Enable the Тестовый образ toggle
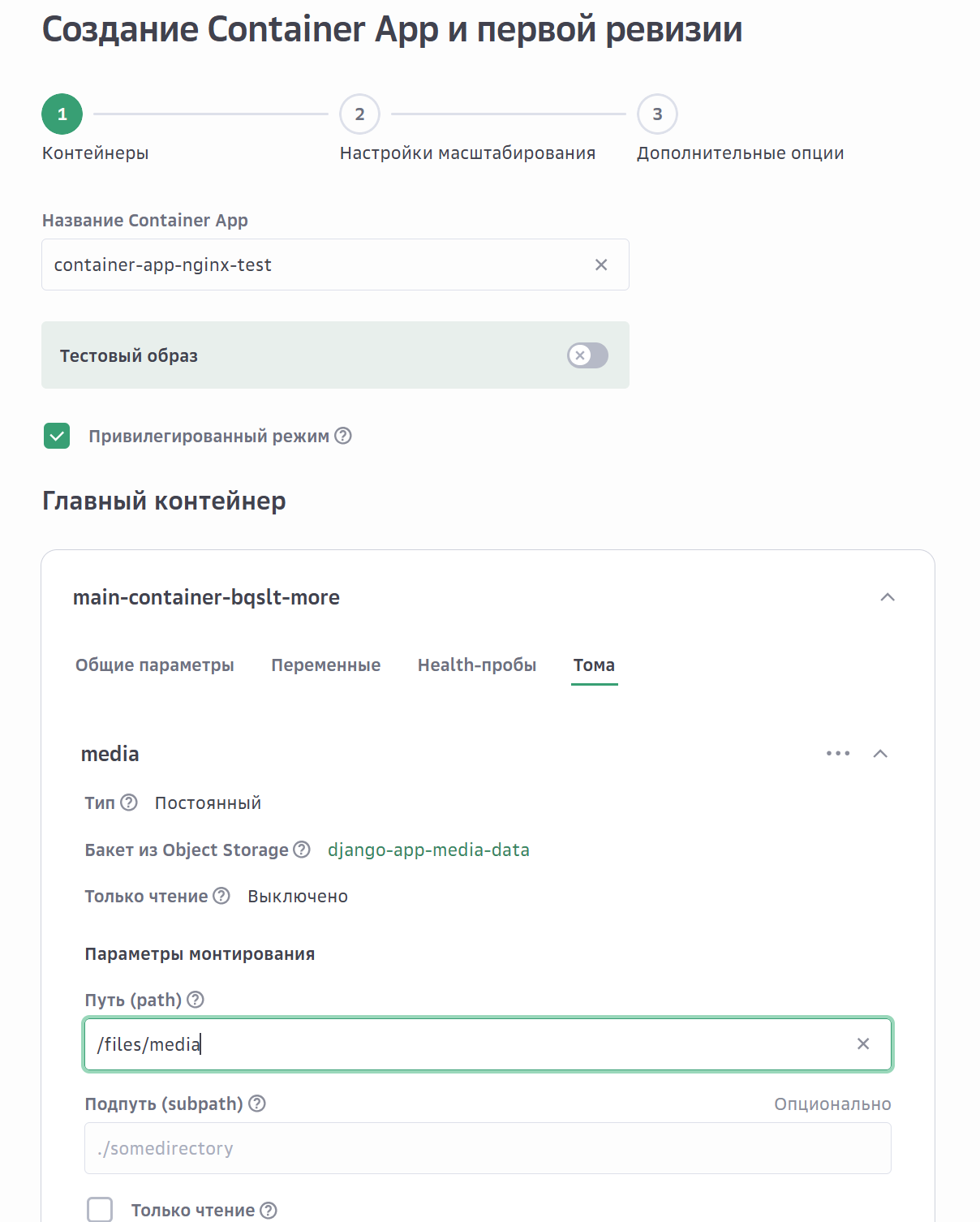This screenshot has height=1222, width=980. coord(587,355)
